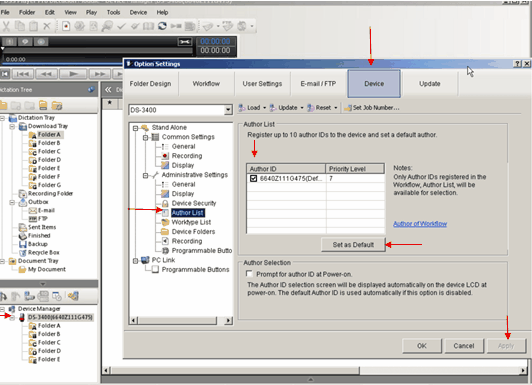Click the new recording toolbar icon
This screenshot has height=385, width=532.
pos(66,26)
